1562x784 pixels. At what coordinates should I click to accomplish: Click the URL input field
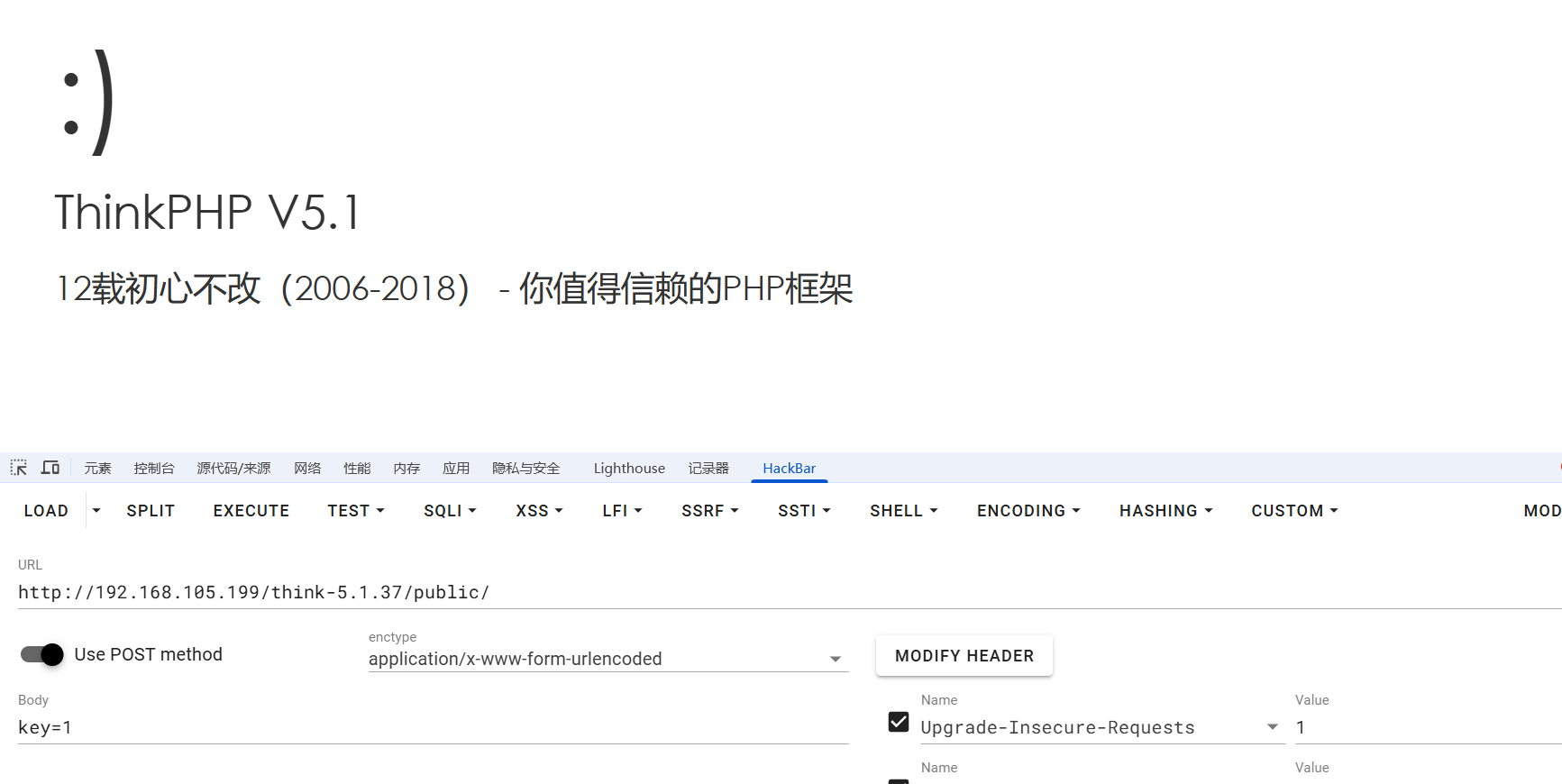(x=790, y=592)
